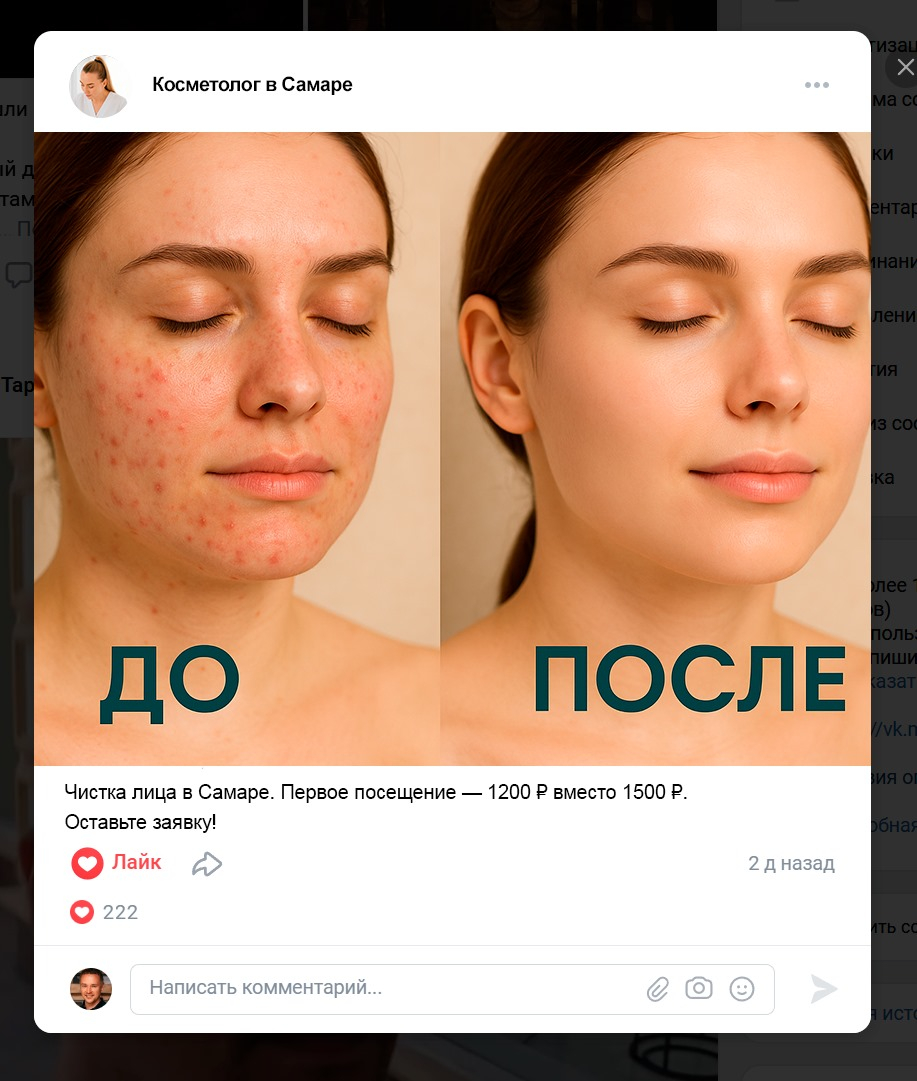Send the comment with the paper-plane icon
Image resolution: width=917 pixels, height=1081 pixels.
[823, 989]
